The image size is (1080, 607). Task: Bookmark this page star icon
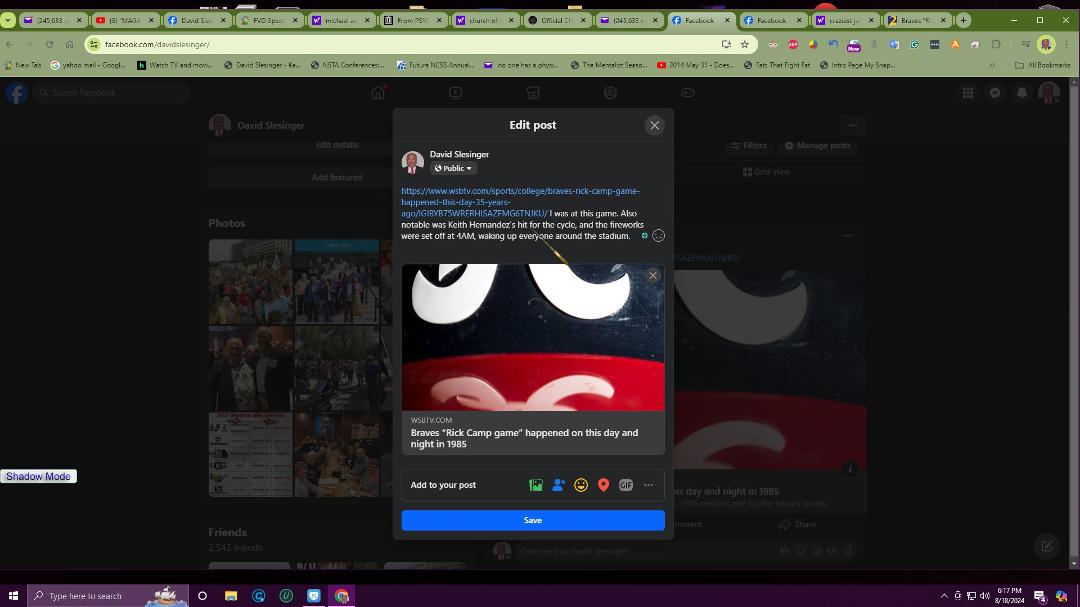[745, 44]
